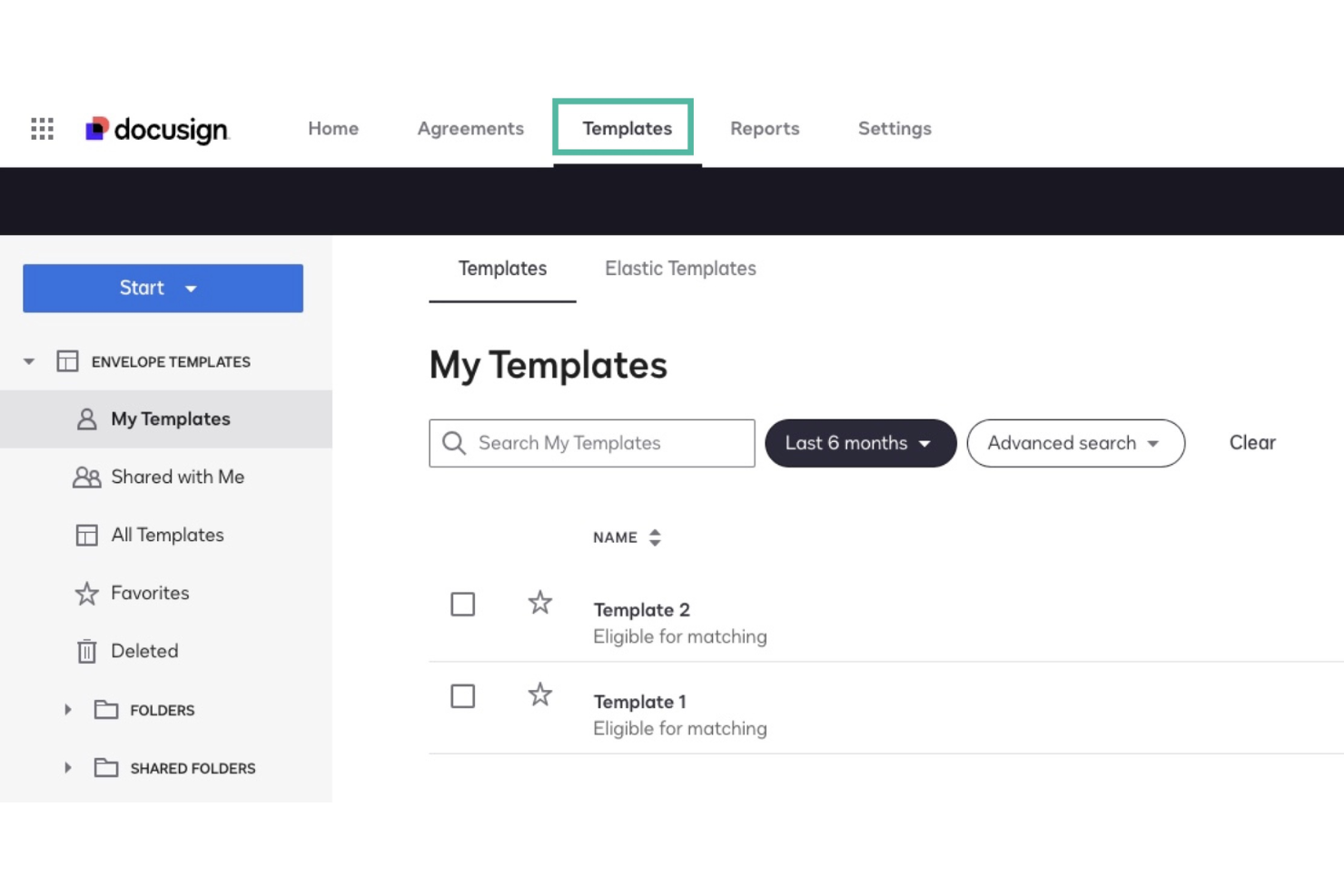Switch to the Elastic Templates tab
The width and height of the screenshot is (1344, 896).
click(680, 269)
